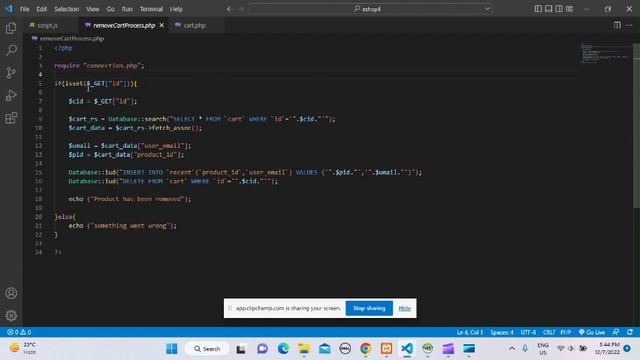Toggle the panel layout icon
The image size is (640, 360).
549,9
